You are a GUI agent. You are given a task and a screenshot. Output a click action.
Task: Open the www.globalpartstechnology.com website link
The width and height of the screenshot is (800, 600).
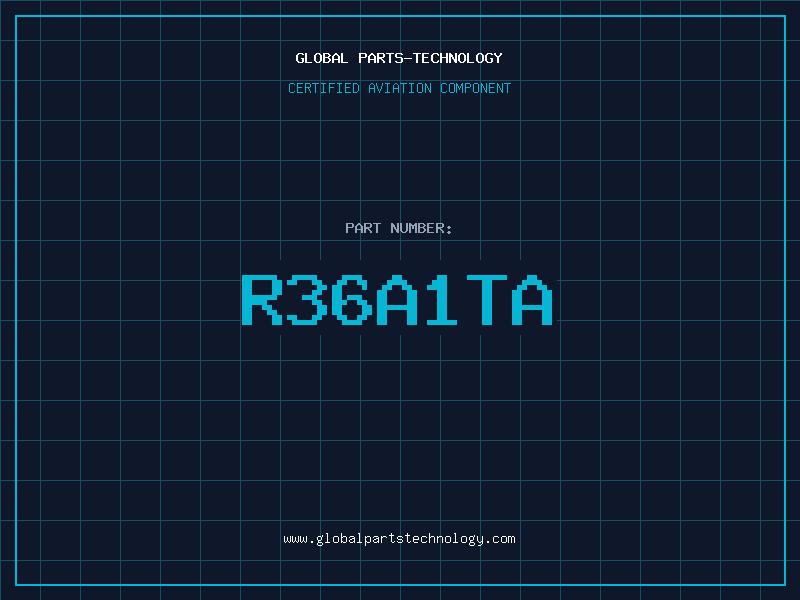399,538
